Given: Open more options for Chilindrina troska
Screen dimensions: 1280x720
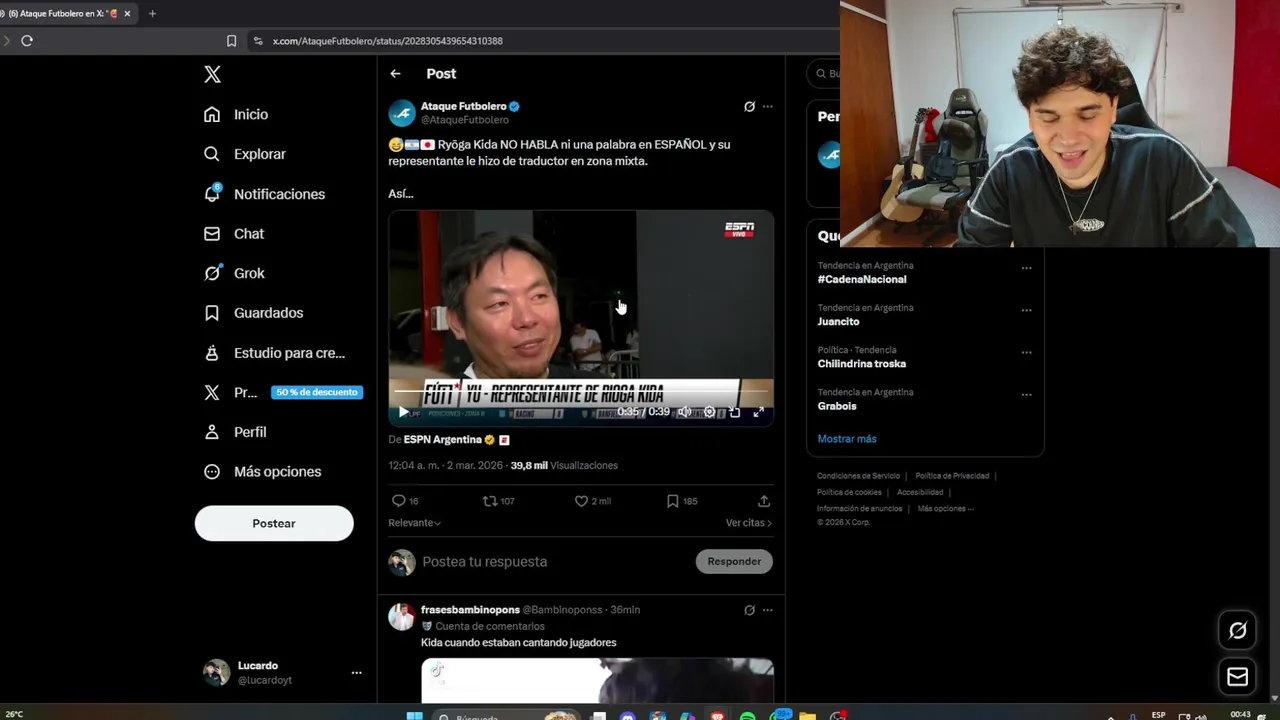Looking at the screenshot, I should [x=1026, y=352].
